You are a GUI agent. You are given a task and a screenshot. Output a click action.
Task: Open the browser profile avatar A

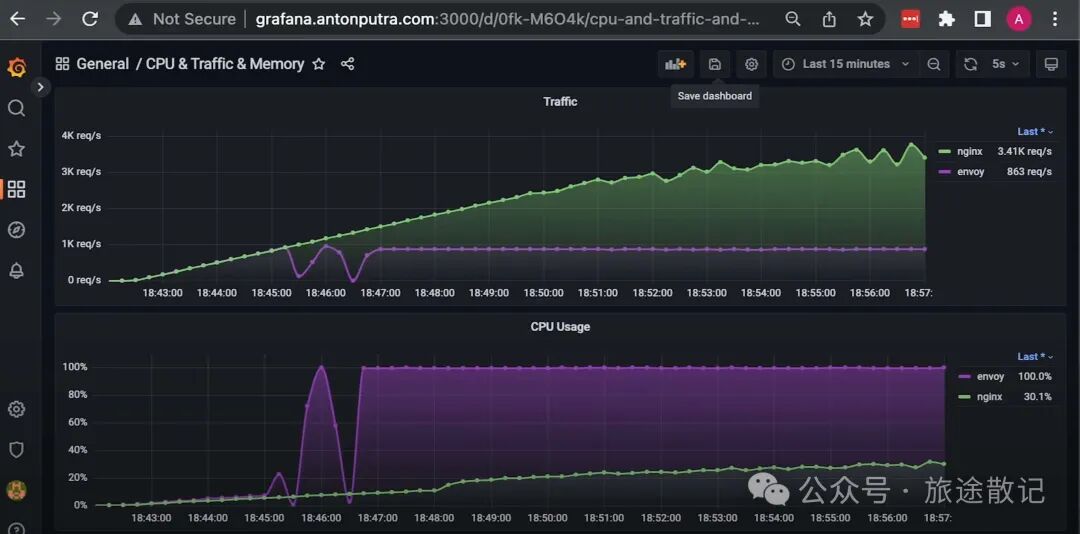click(1019, 19)
